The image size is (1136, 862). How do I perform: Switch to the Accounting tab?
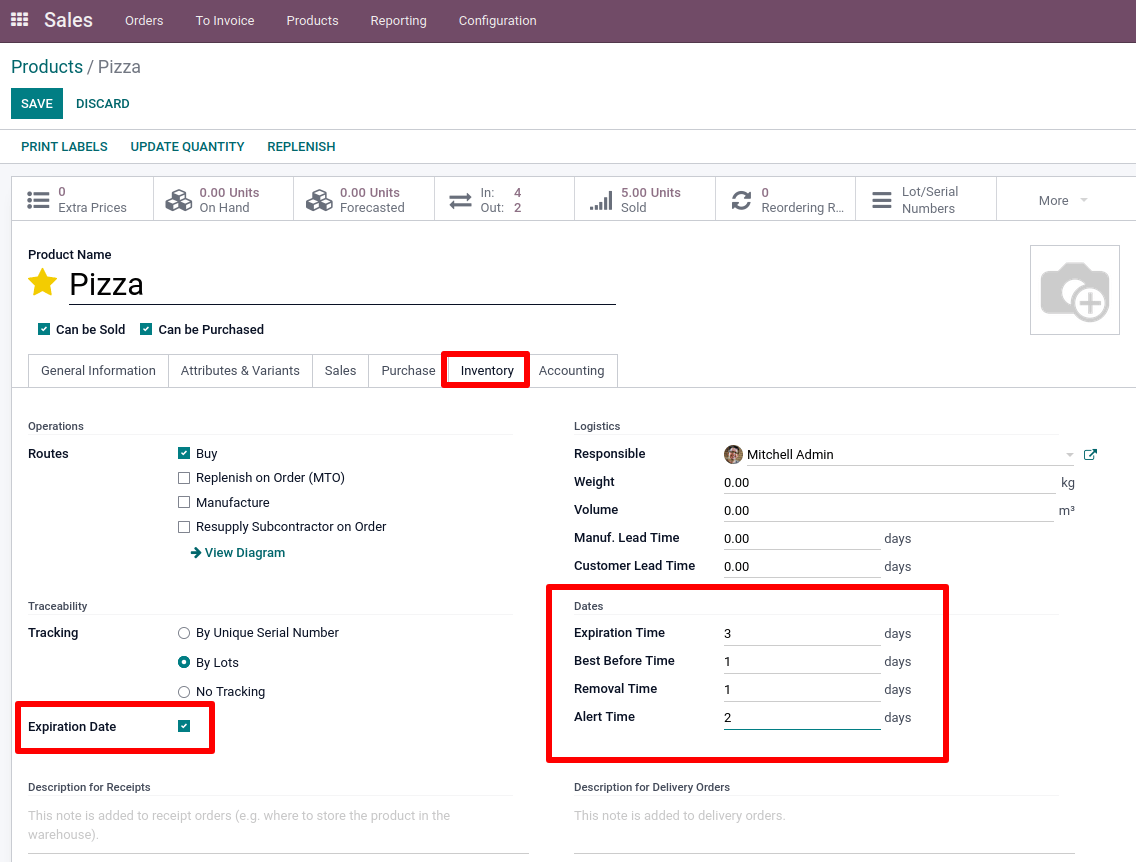(572, 370)
